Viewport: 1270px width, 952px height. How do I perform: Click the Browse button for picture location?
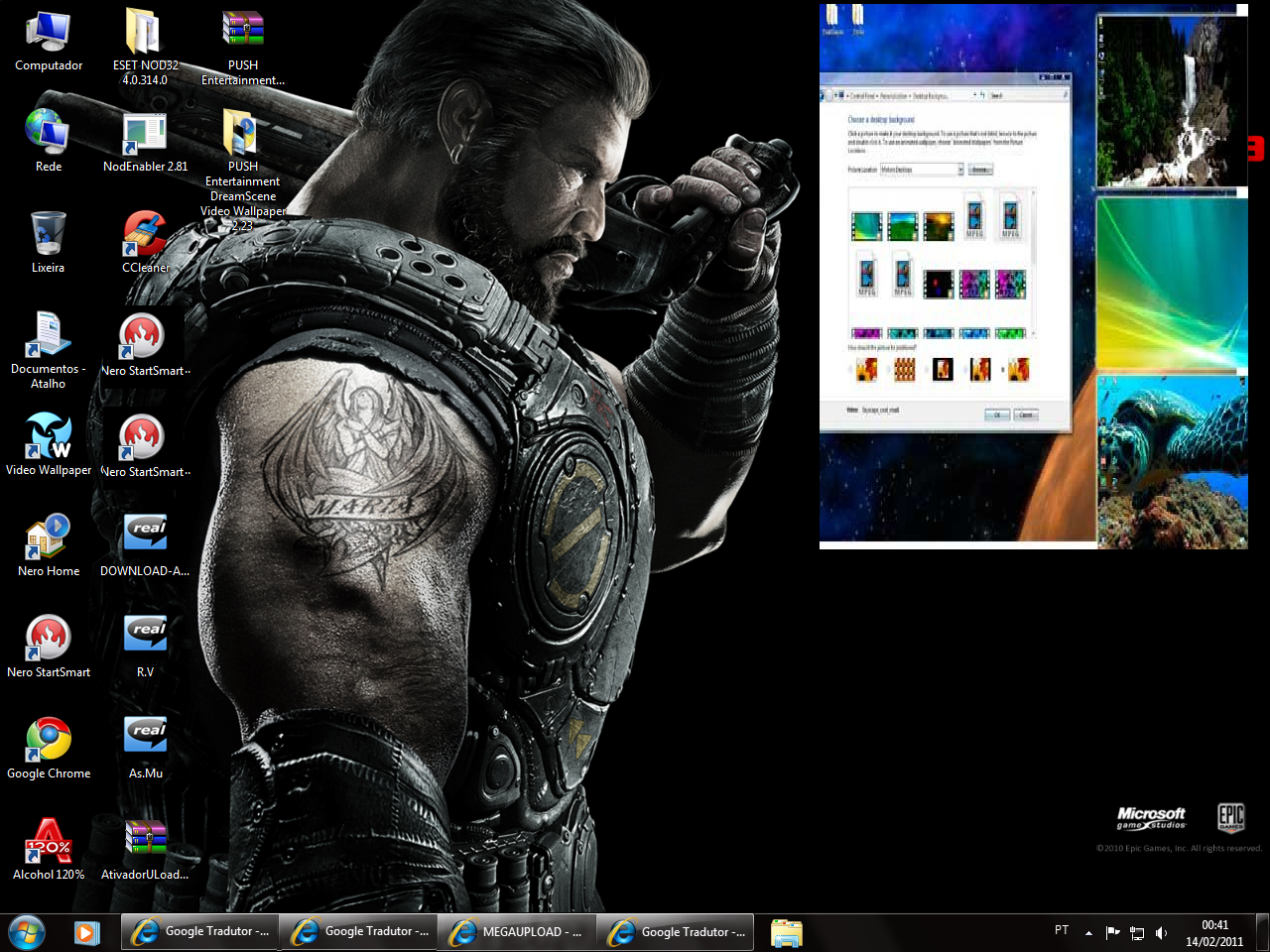click(980, 170)
